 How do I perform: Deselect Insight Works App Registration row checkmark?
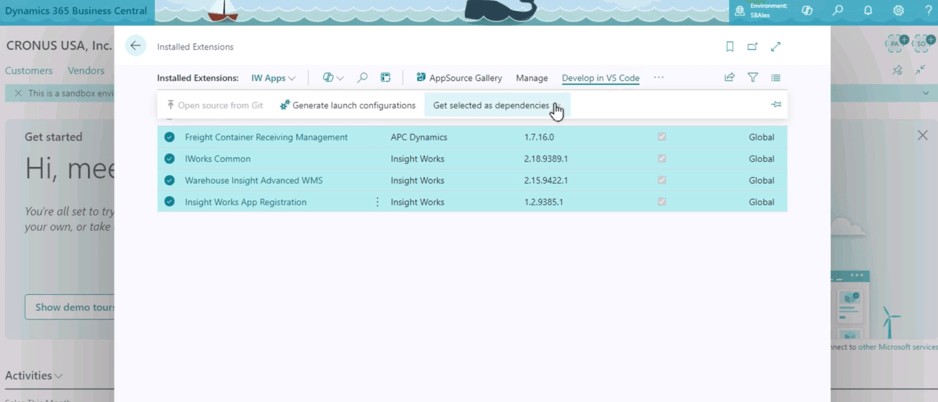click(169, 202)
